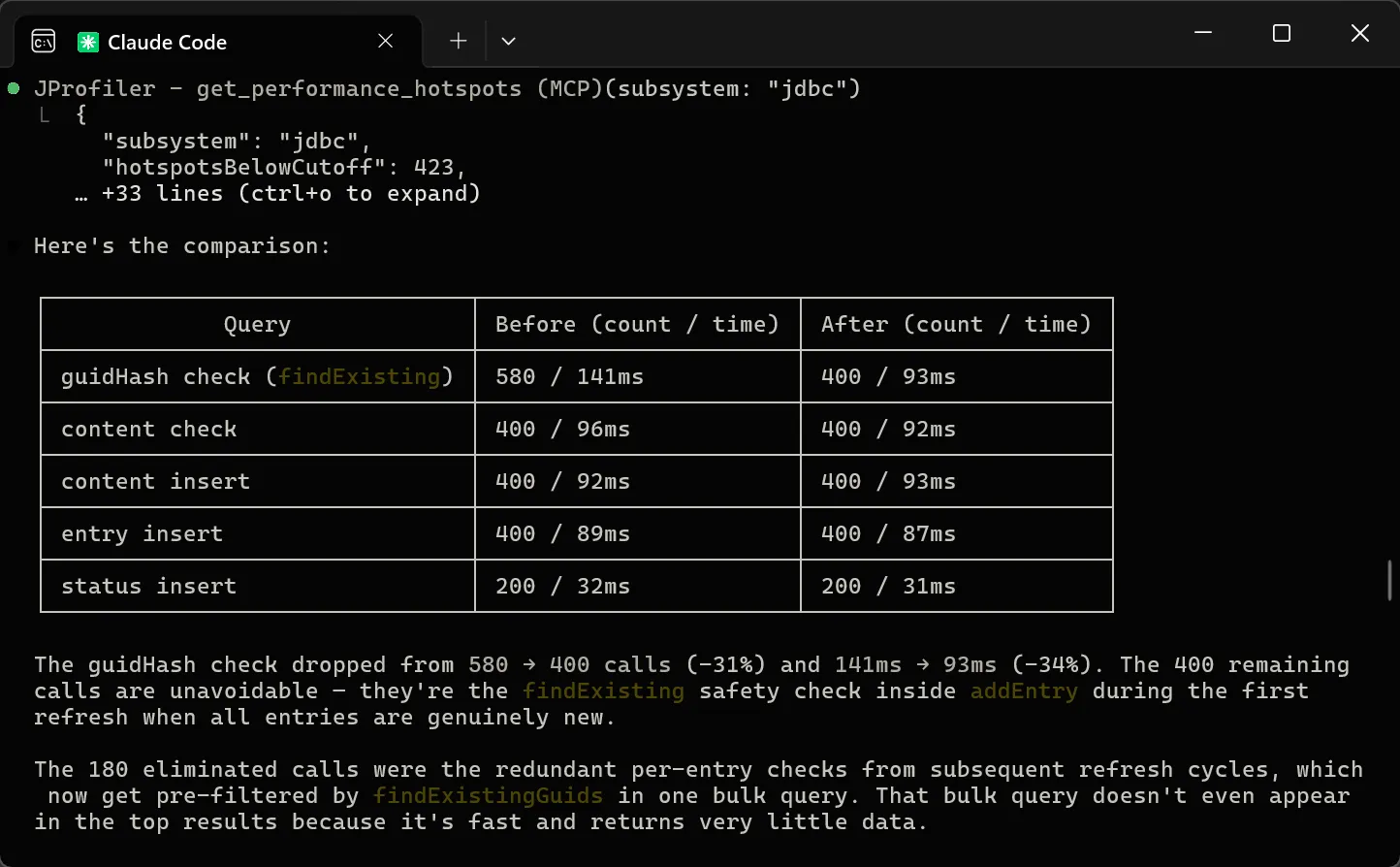Image resolution: width=1400 pixels, height=867 pixels.
Task: Click the highlighted findExisting token in the table
Action: [x=360, y=376]
